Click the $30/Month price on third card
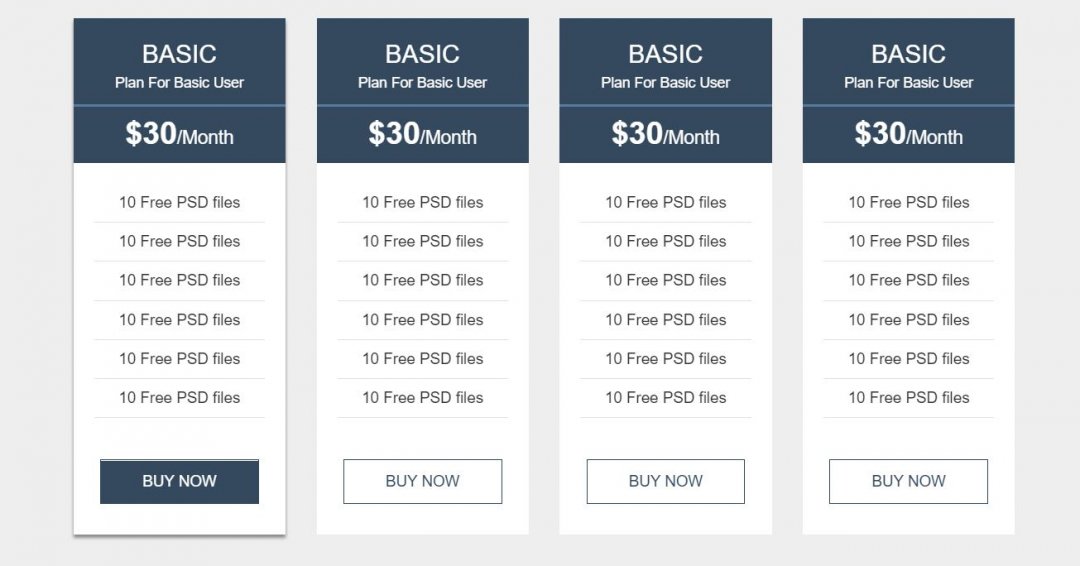This screenshot has height=566, width=1080. (x=665, y=134)
